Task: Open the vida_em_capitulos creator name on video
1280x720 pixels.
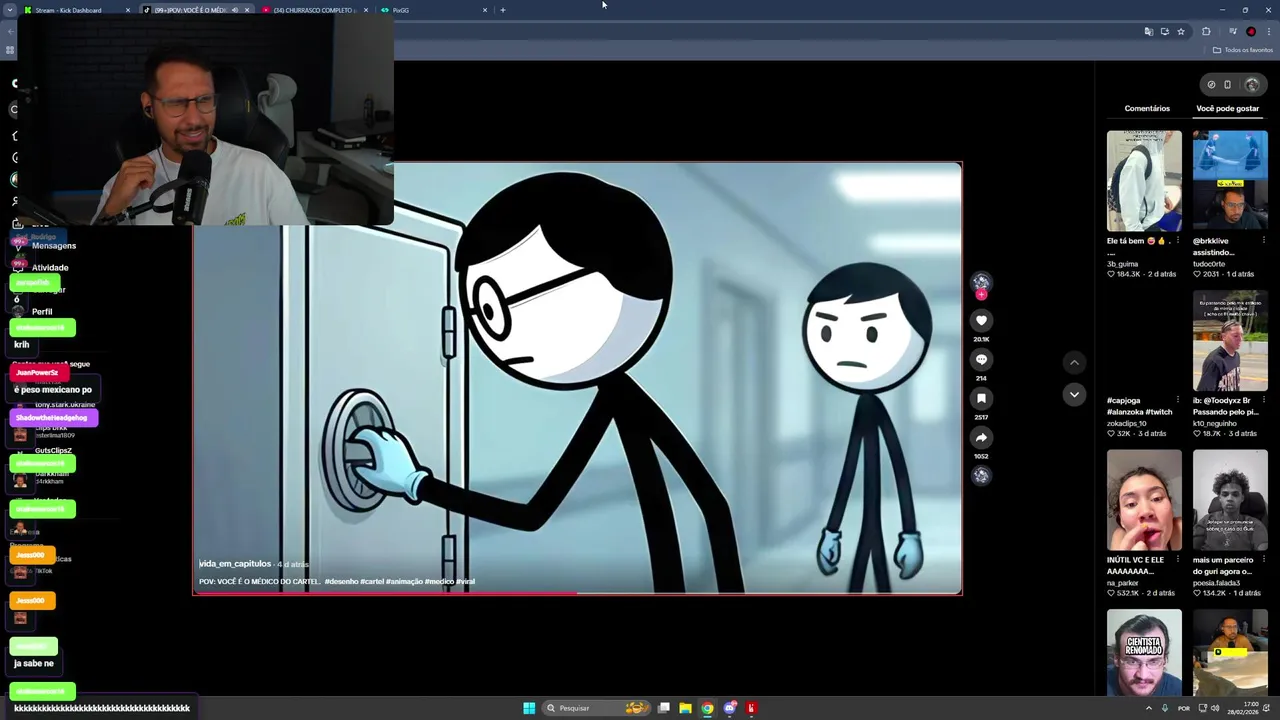Action: pos(235,564)
